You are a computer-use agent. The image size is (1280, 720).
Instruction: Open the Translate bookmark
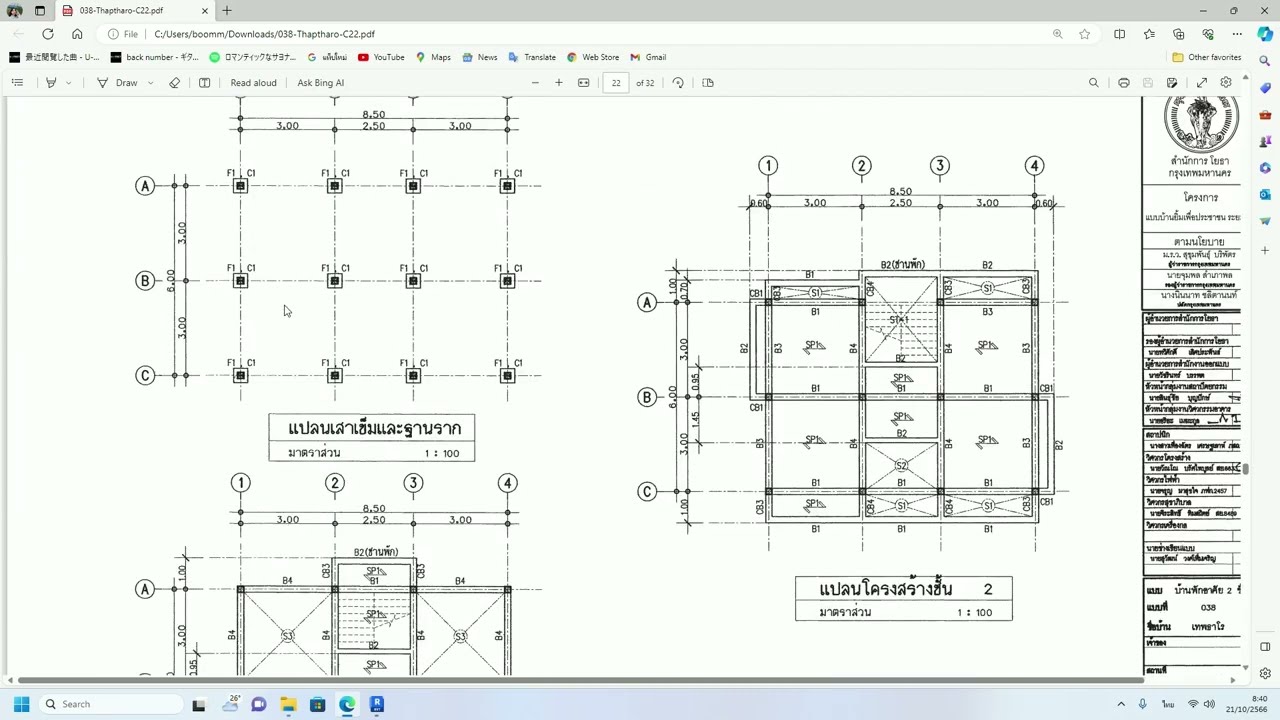(532, 57)
